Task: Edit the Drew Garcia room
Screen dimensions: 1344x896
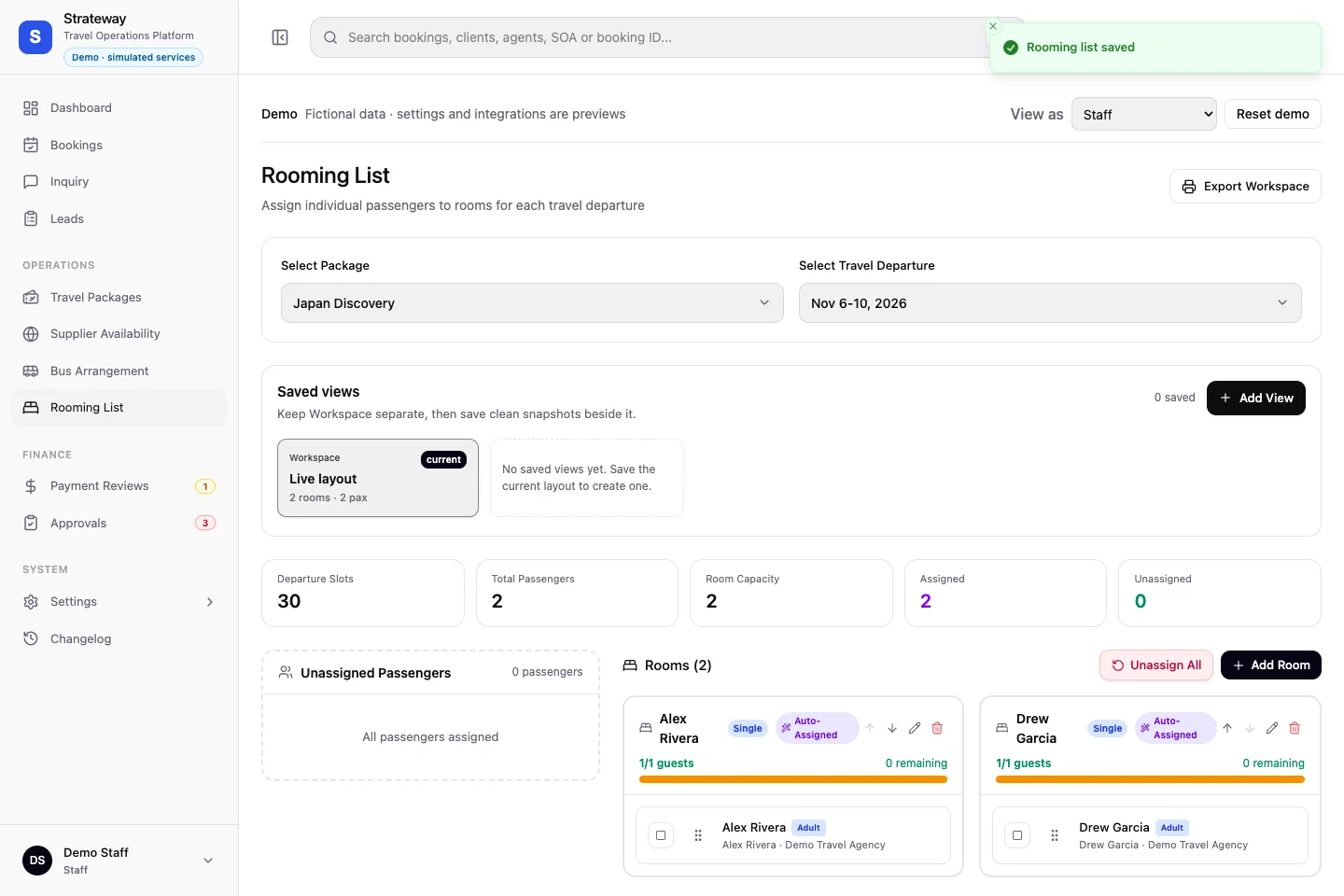Action: point(1272,728)
